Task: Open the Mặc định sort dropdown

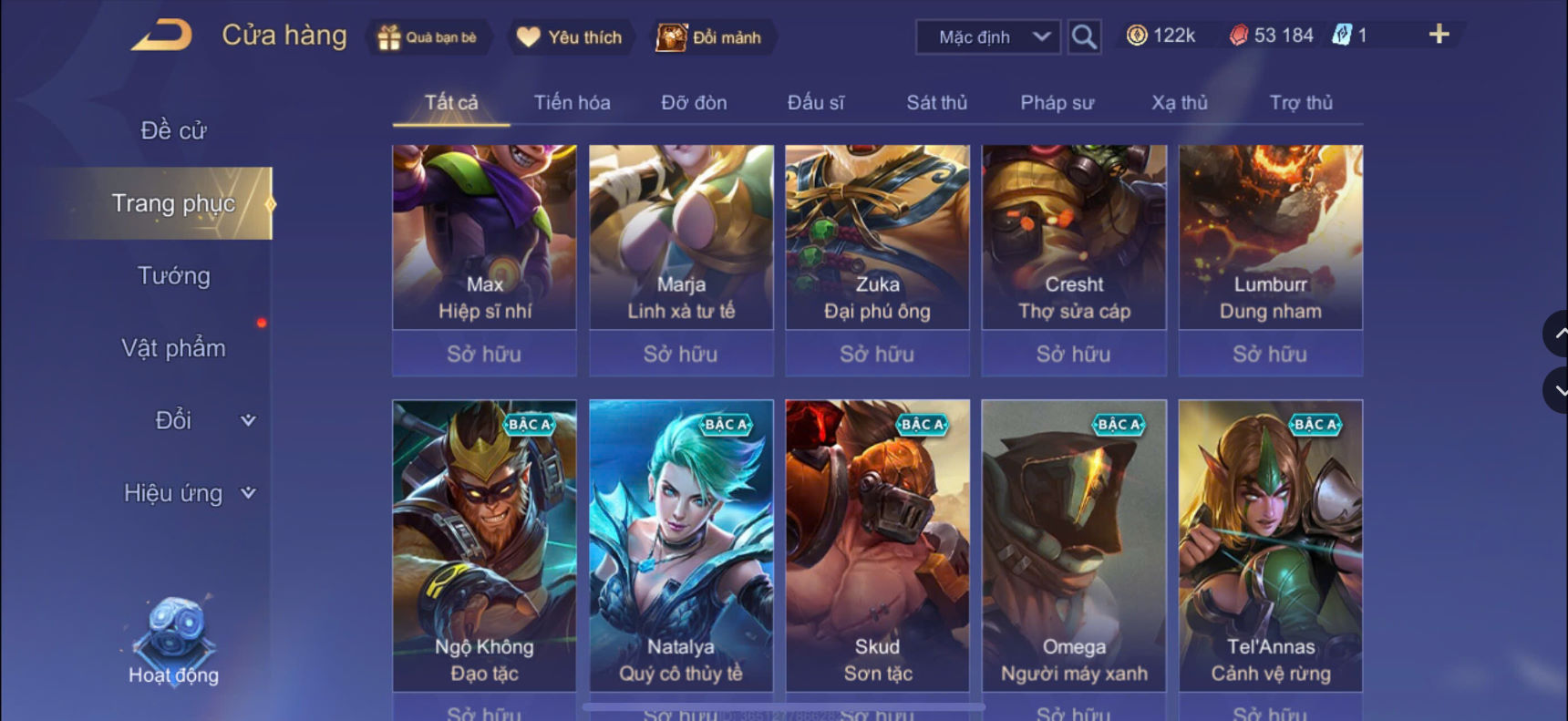Action: [x=988, y=37]
